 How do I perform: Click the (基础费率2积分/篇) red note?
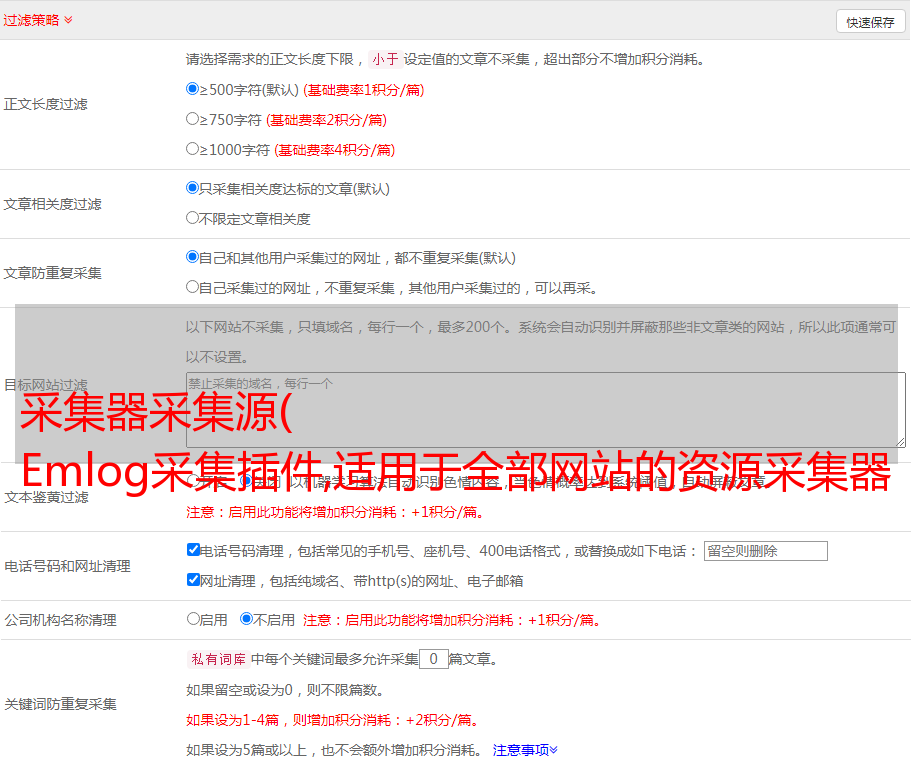pyautogui.click(x=327, y=120)
